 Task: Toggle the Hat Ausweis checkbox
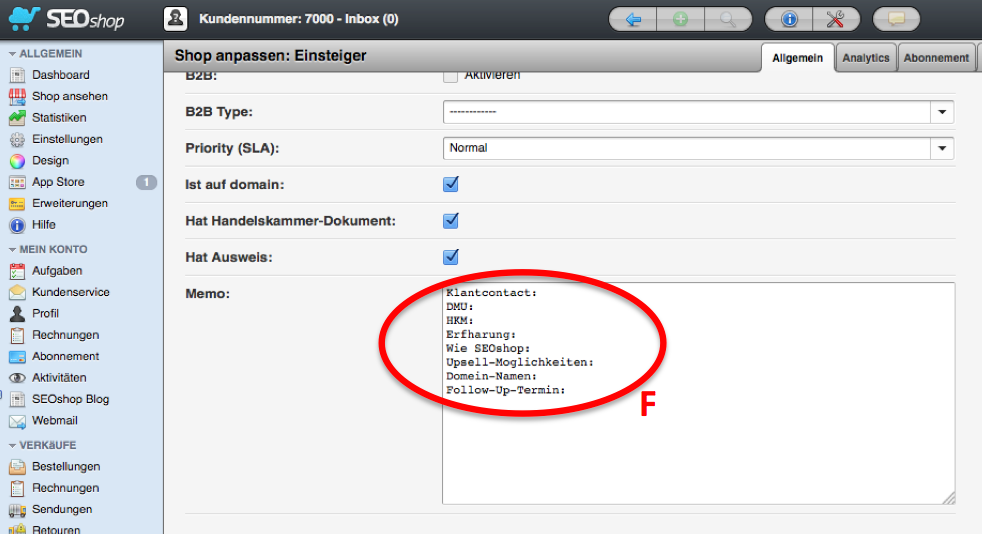451,257
